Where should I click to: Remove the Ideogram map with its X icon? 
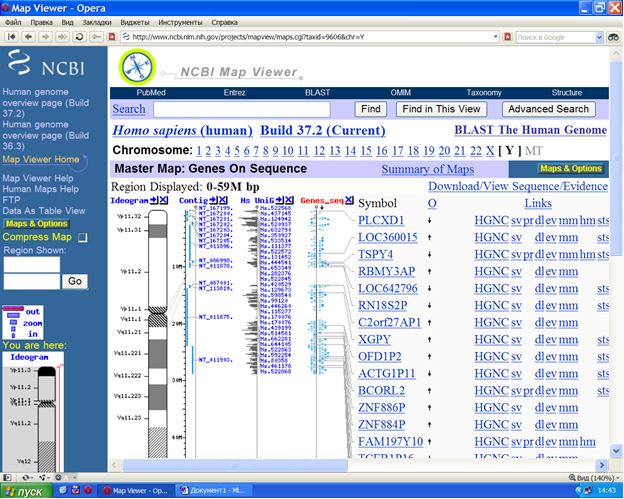click(x=164, y=200)
